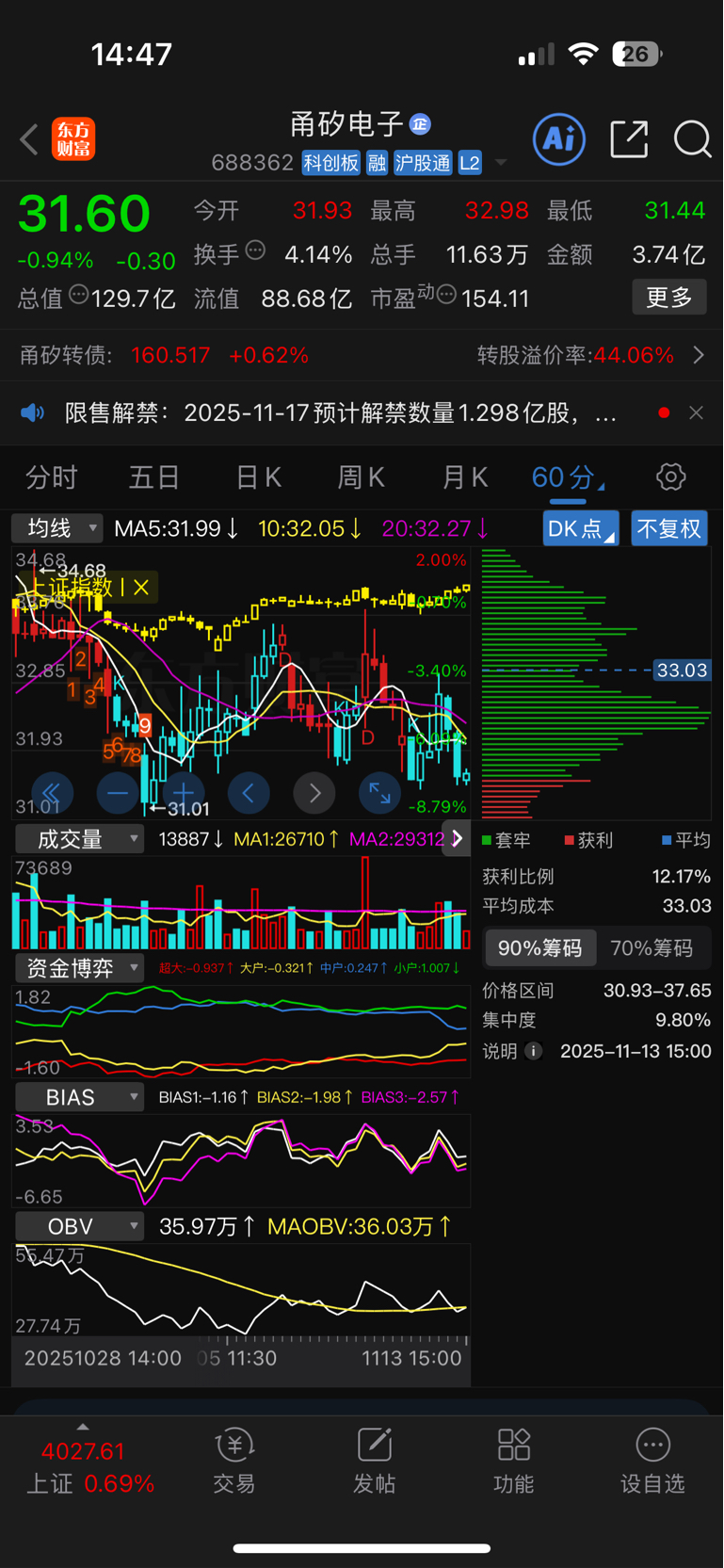Tap the OBV chart time axis
Viewport: 724px width, 1568px height.
241,1359
